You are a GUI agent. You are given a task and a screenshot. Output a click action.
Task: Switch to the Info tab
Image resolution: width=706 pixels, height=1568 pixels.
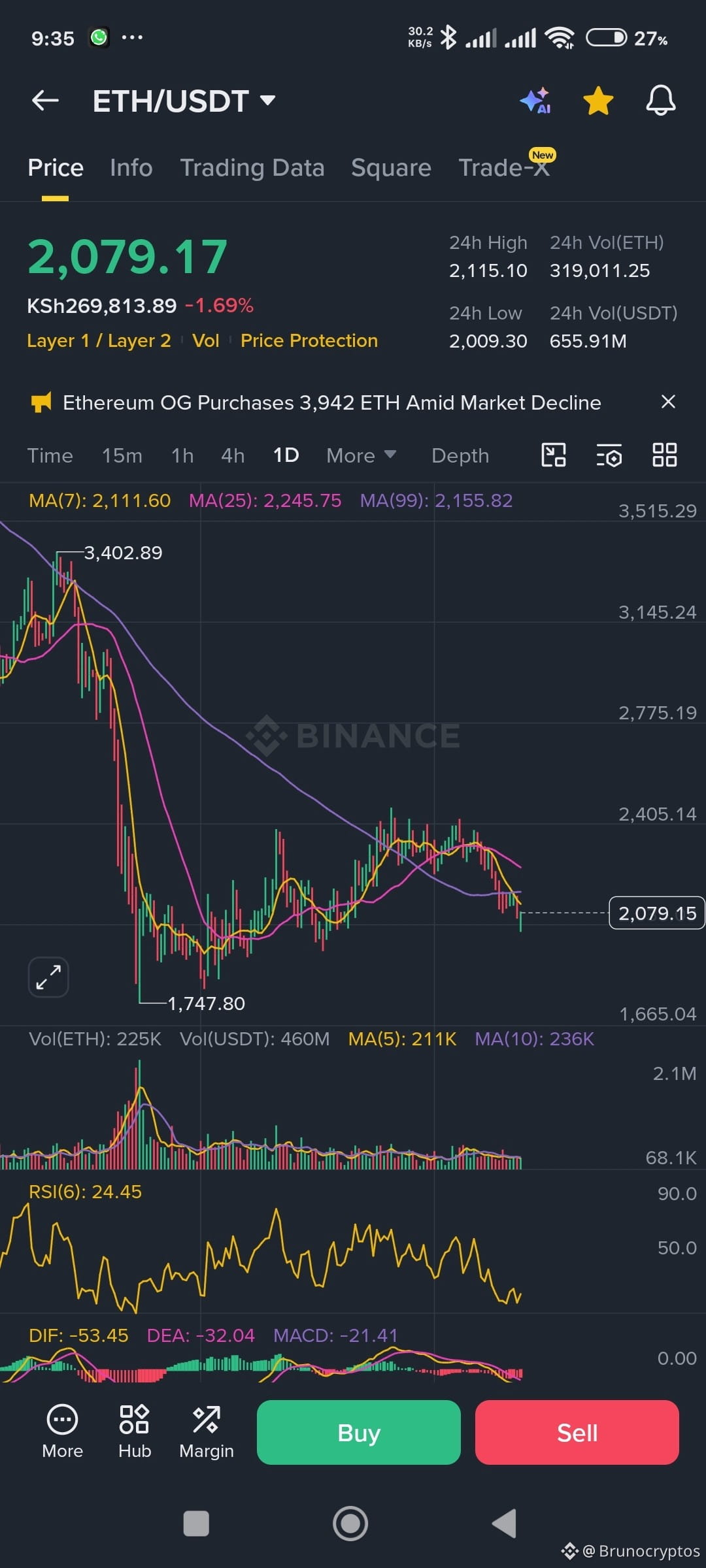[131, 168]
